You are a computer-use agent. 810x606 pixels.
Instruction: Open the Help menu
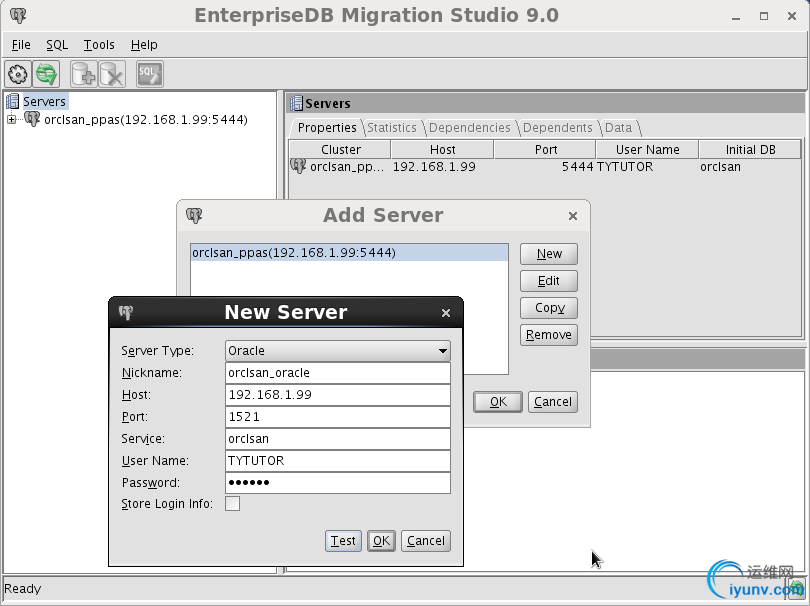144,45
